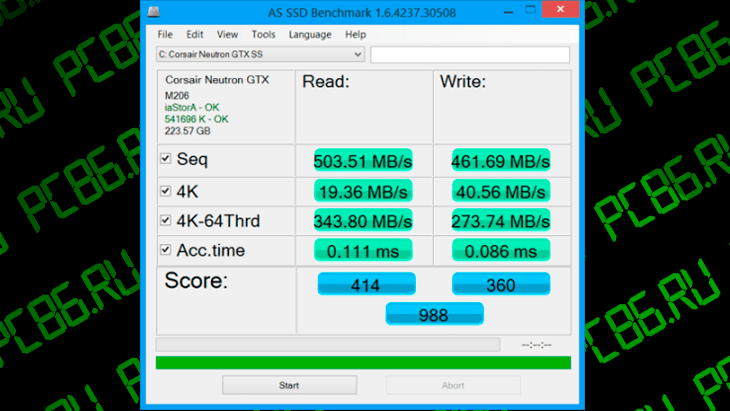Screen dimensions: 730x411
Task: Click the green overall progress bar
Action: coord(363,363)
